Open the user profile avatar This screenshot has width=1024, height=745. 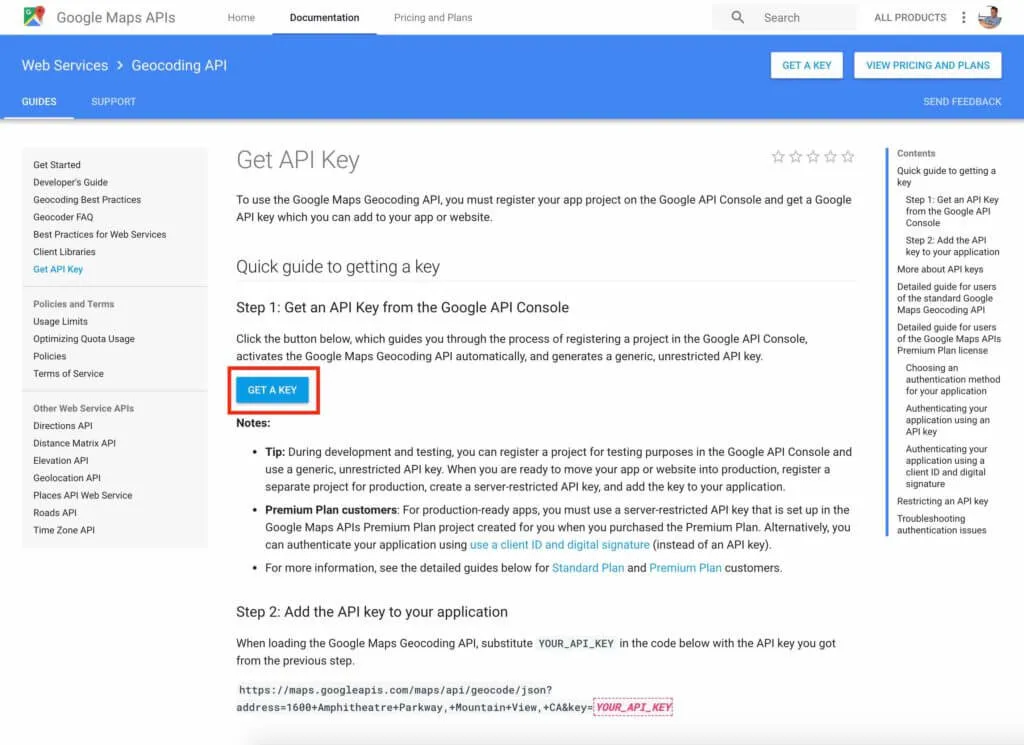(989, 17)
